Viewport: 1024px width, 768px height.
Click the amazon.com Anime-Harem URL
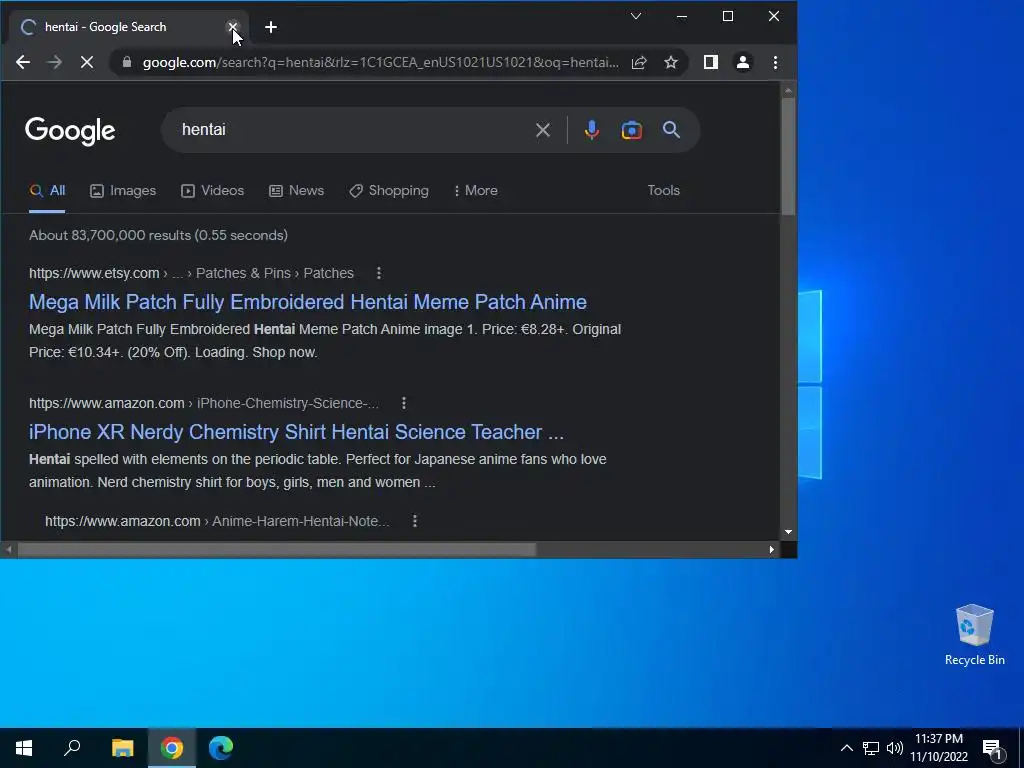[217, 521]
